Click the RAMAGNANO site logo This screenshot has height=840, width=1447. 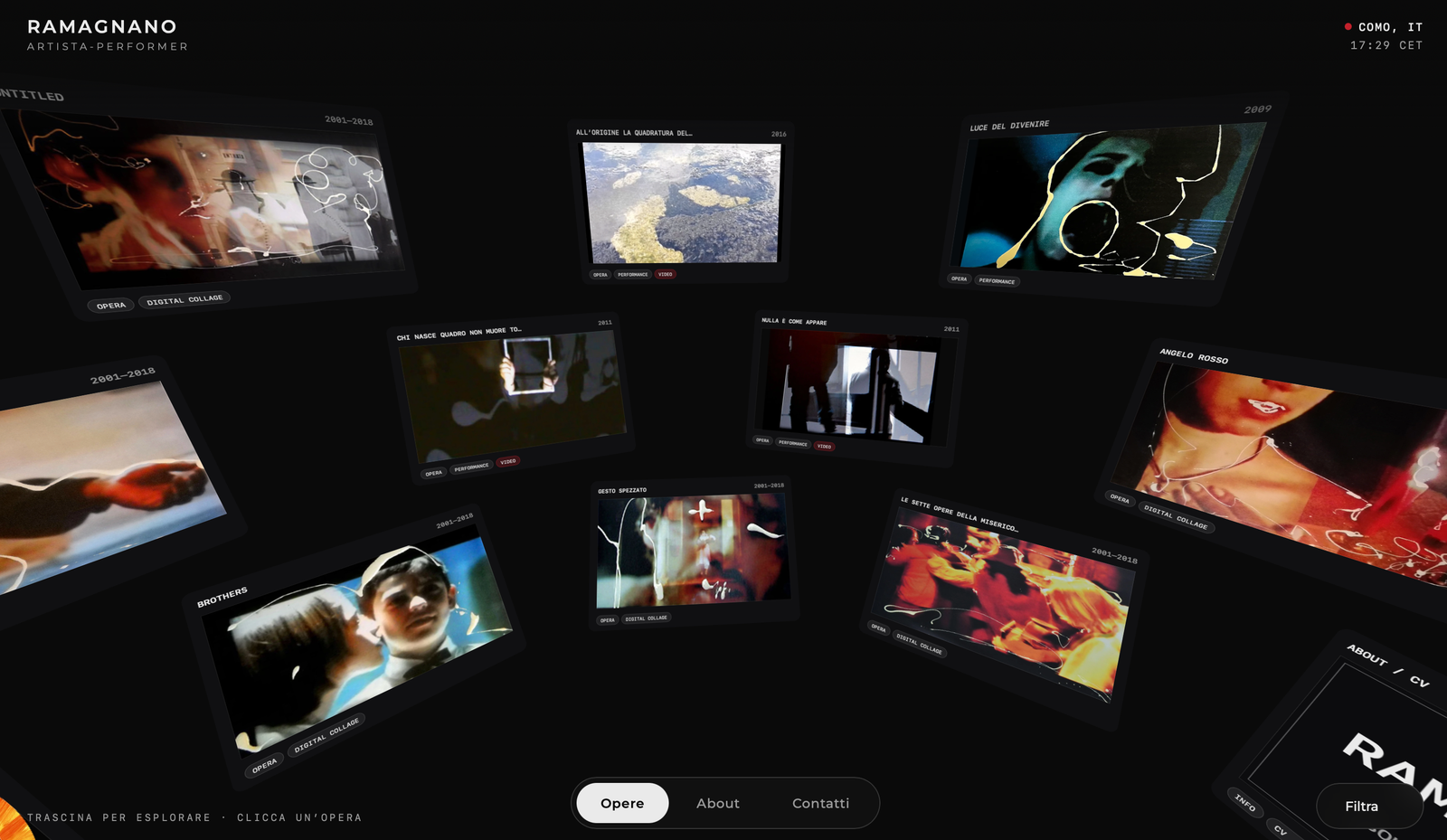pyautogui.click(x=102, y=27)
